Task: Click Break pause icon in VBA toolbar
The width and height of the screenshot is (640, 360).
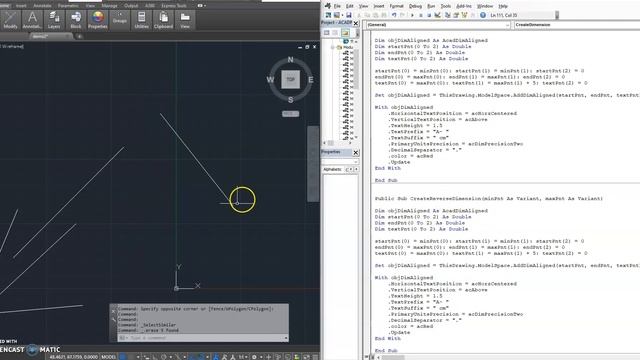Action: pyautogui.click(x=420, y=15)
